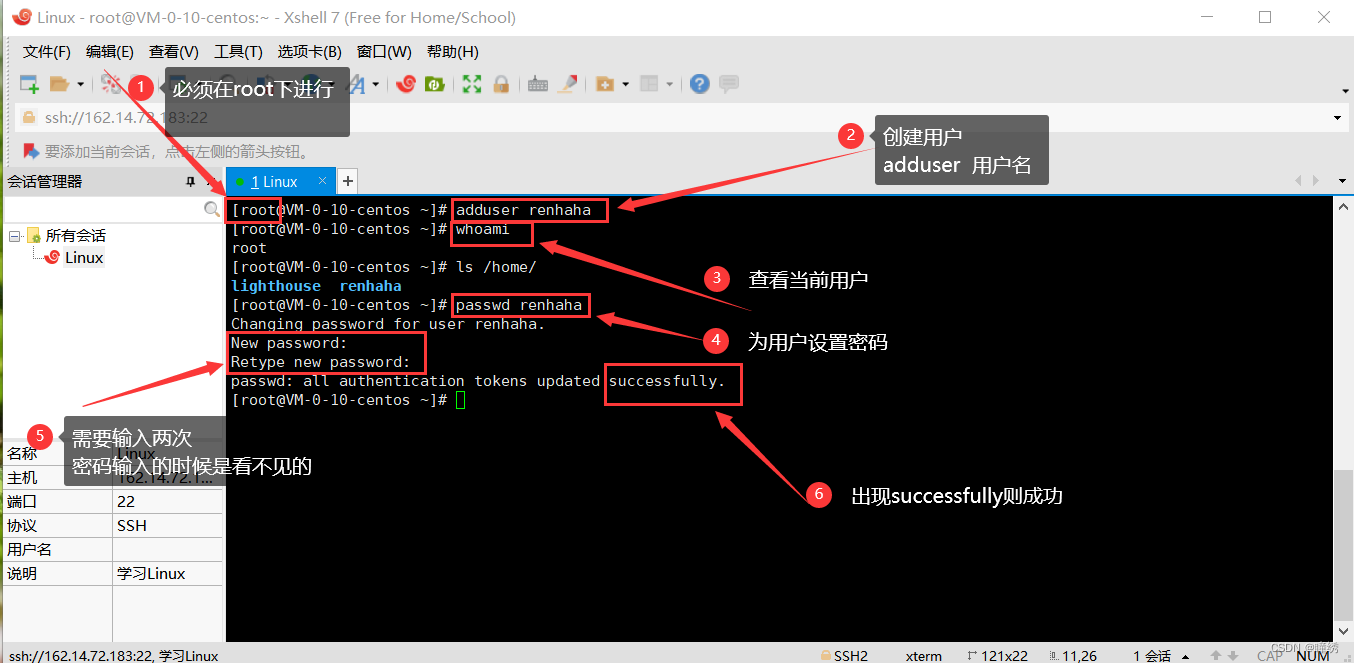Click the + button to open new tab
This screenshot has width=1354, height=663.
coord(347,181)
